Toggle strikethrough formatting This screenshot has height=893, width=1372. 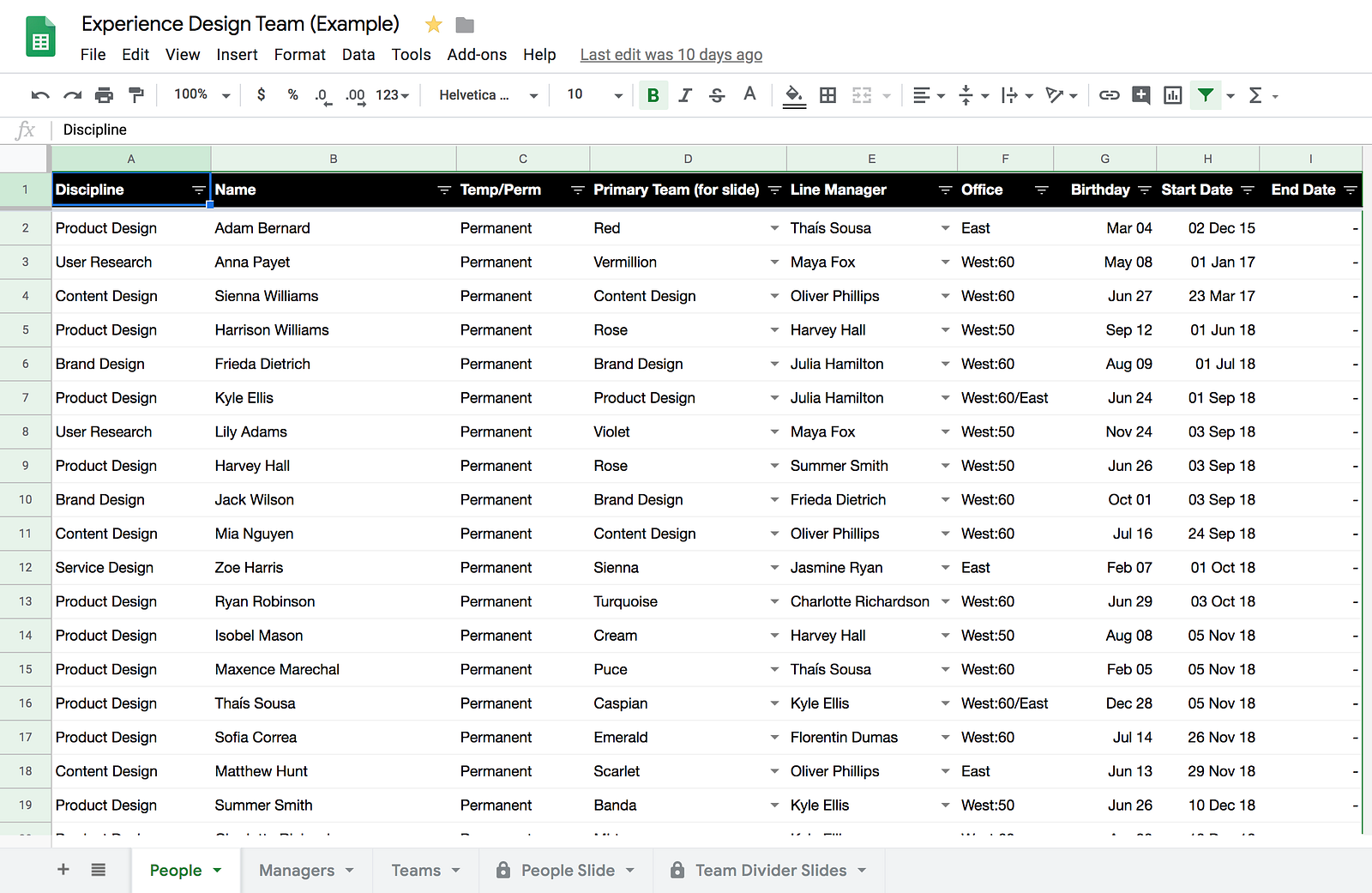718,95
